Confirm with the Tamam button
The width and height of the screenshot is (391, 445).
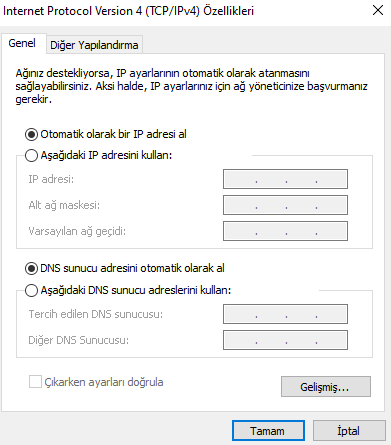tap(268, 431)
